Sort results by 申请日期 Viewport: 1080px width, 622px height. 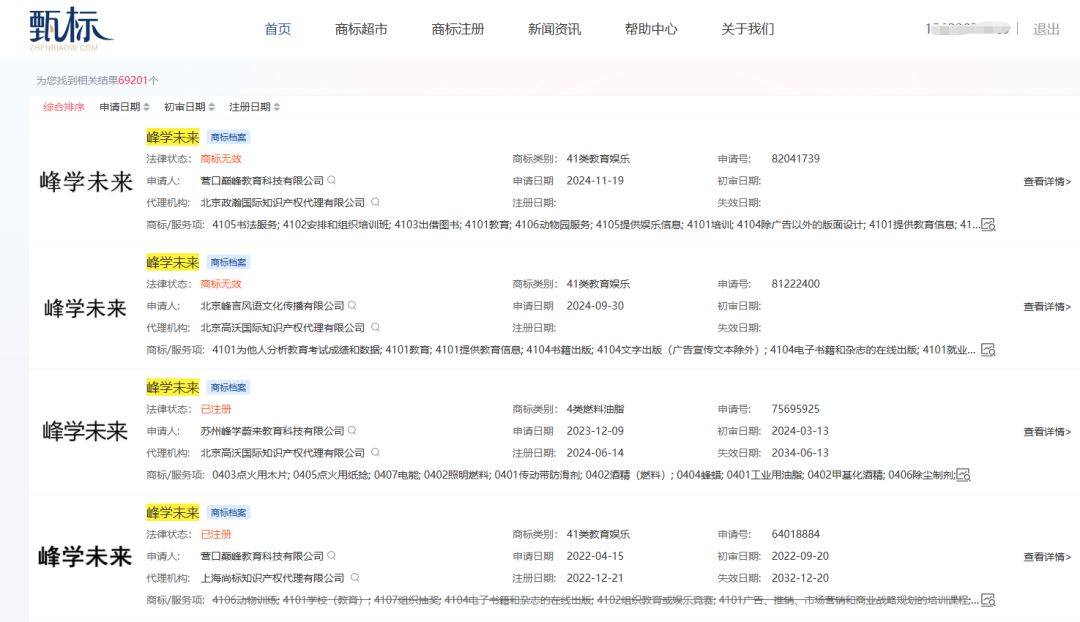coord(125,107)
